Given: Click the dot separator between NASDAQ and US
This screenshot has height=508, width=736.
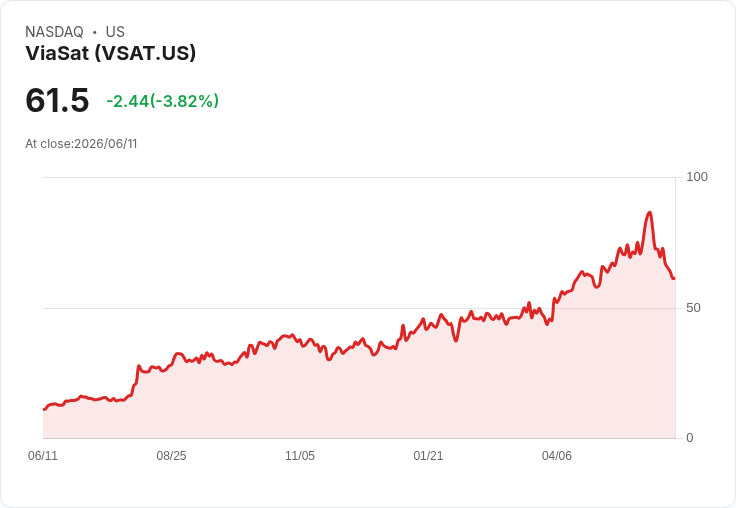Looking at the screenshot, I should point(94,32).
